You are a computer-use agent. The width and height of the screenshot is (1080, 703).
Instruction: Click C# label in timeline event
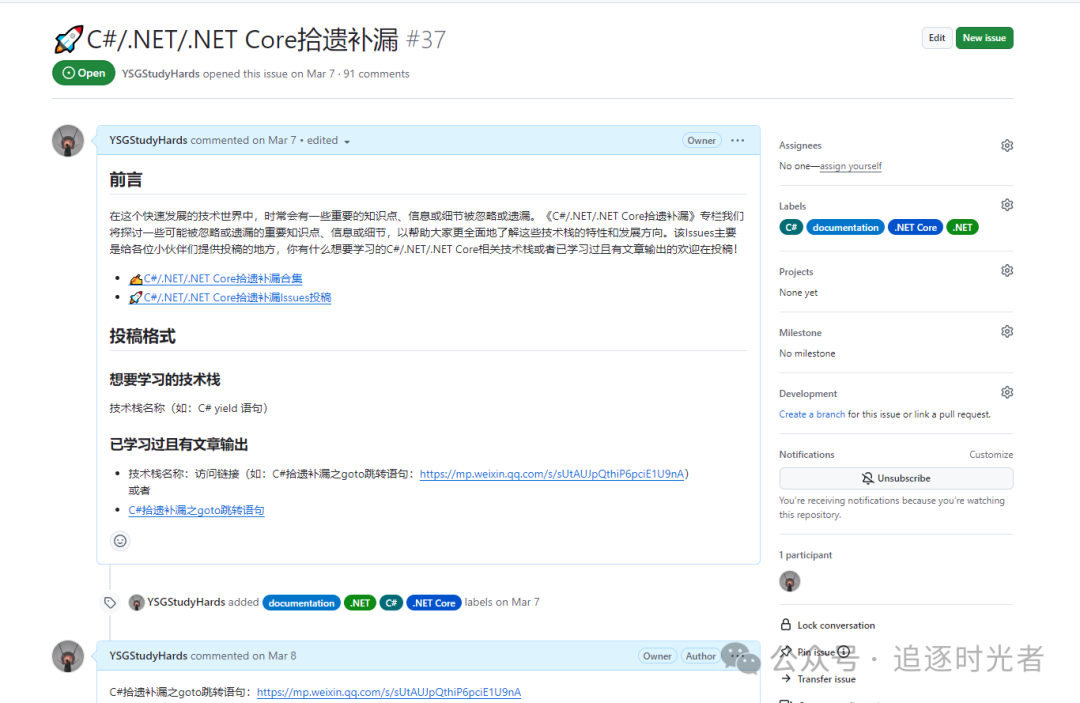pyautogui.click(x=391, y=603)
